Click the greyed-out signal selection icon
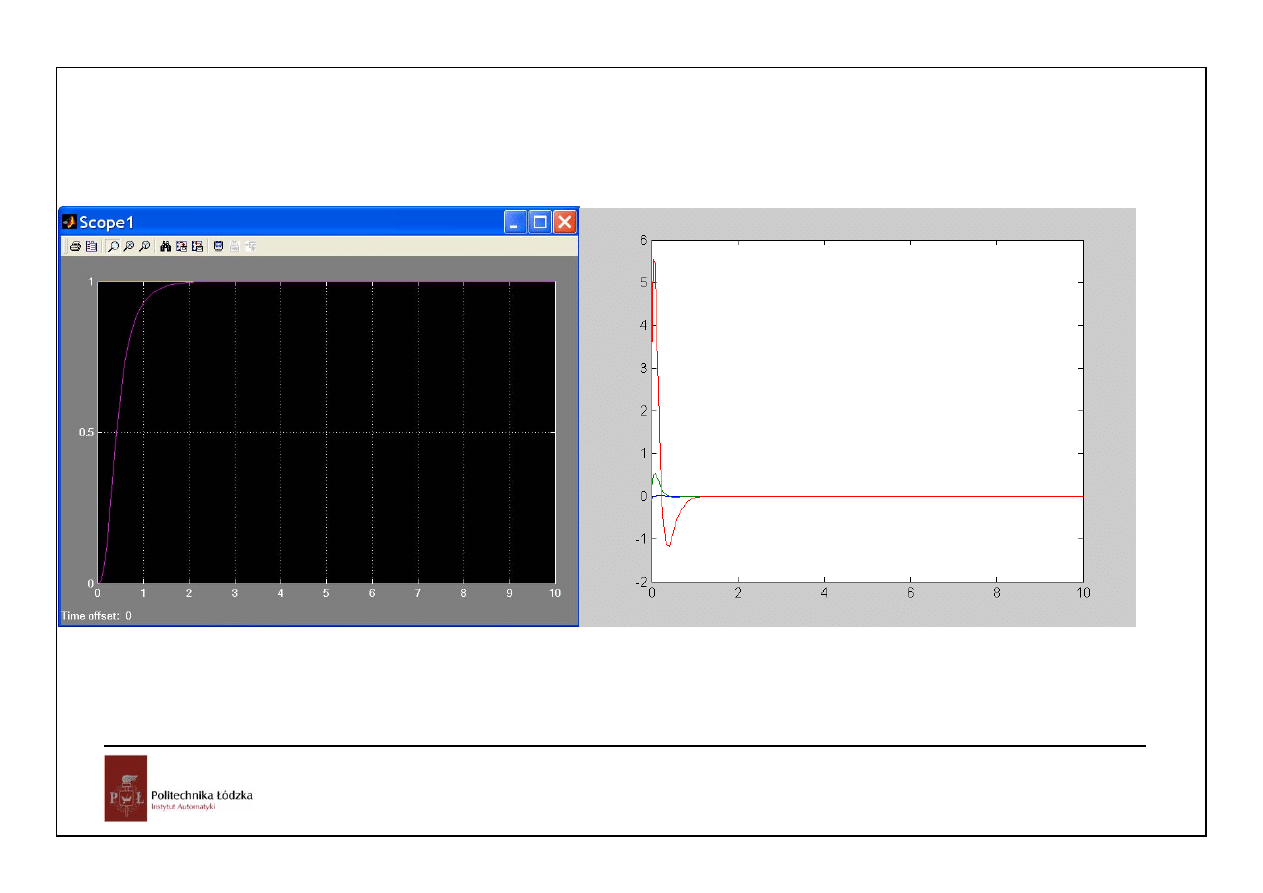1263x893 pixels. [250, 246]
